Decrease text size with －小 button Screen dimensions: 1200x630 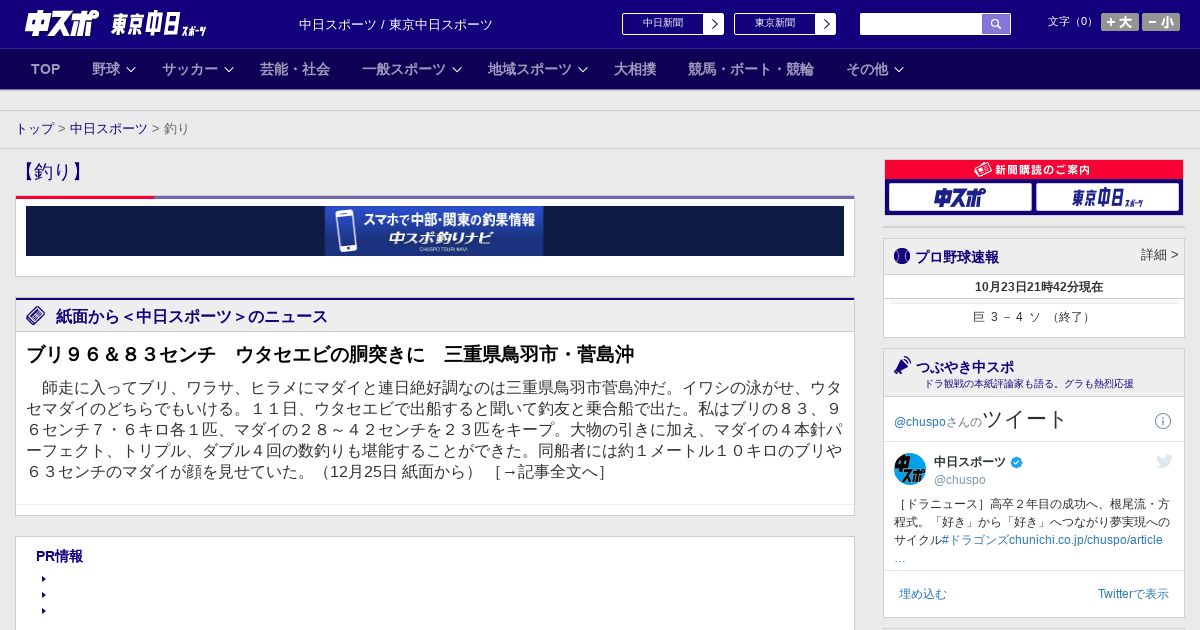[1161, 22]
